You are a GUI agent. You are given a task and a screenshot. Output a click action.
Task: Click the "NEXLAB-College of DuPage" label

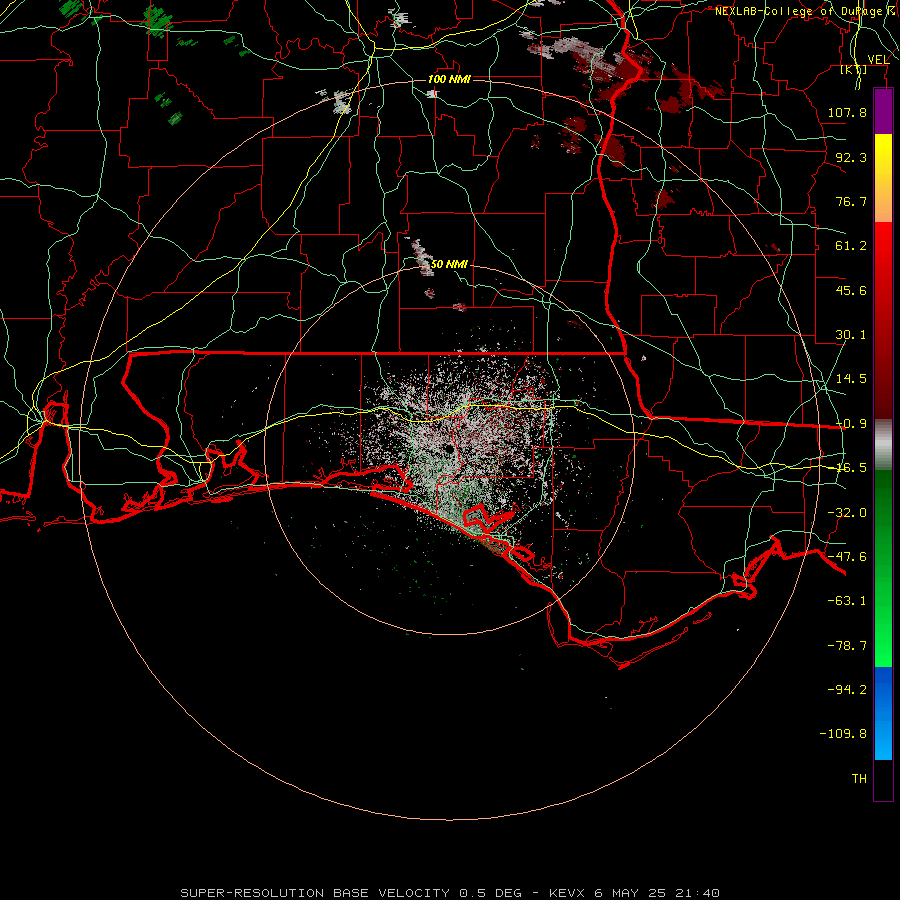798,11
